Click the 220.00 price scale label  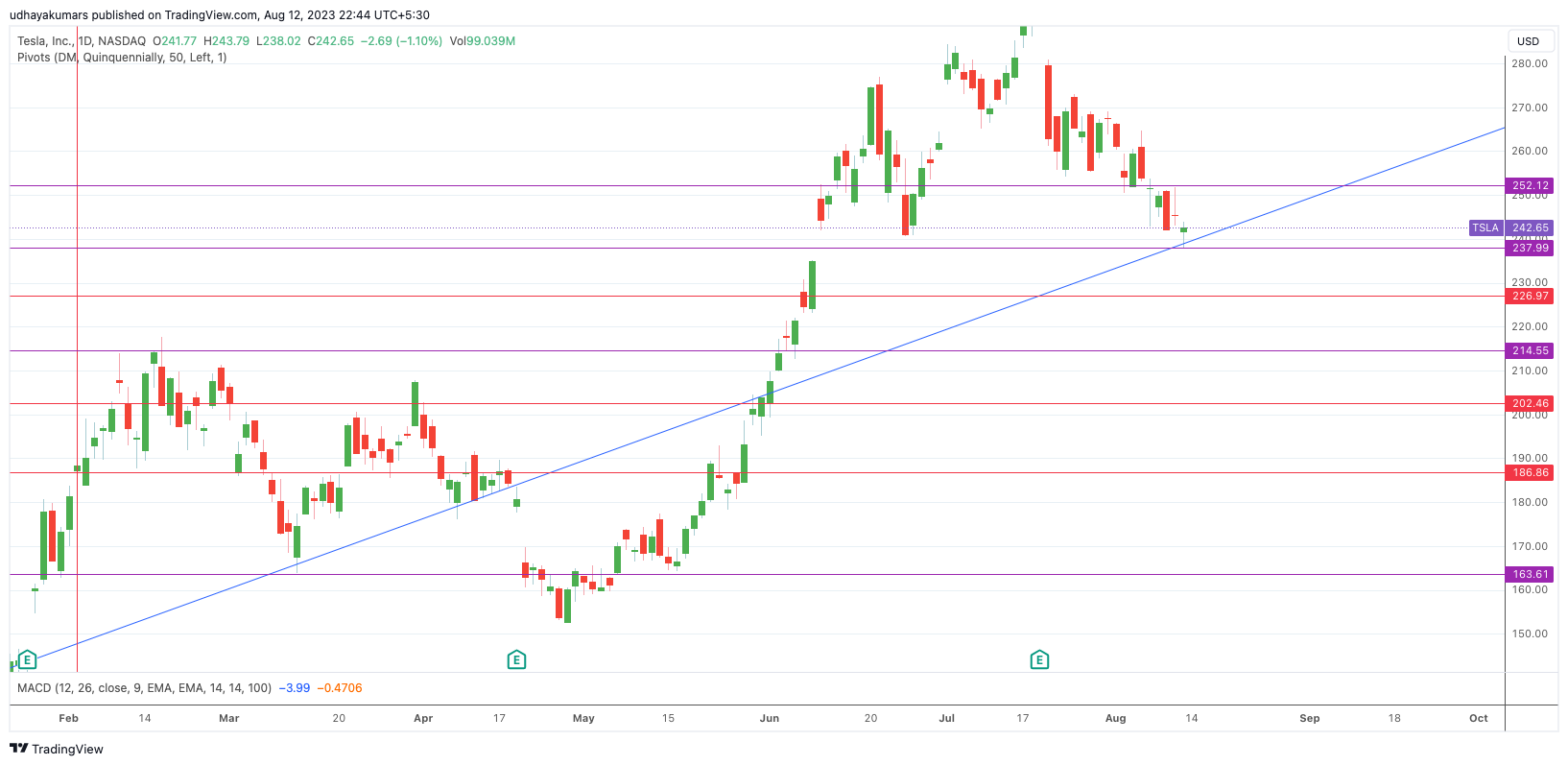[1530, 326]
